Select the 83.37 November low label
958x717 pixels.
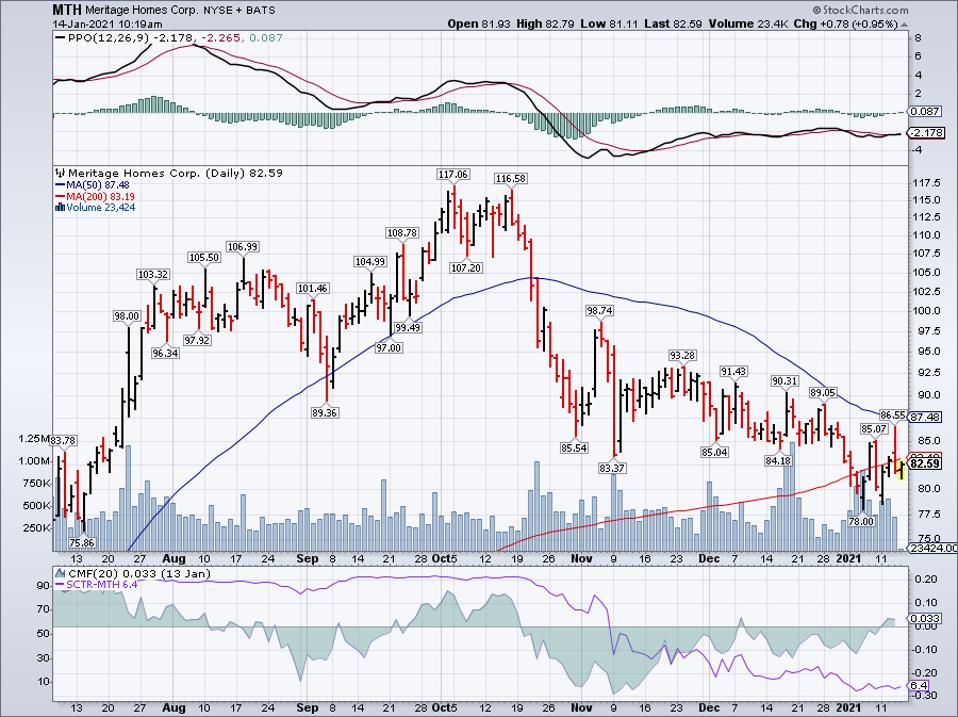coord(612,468)
